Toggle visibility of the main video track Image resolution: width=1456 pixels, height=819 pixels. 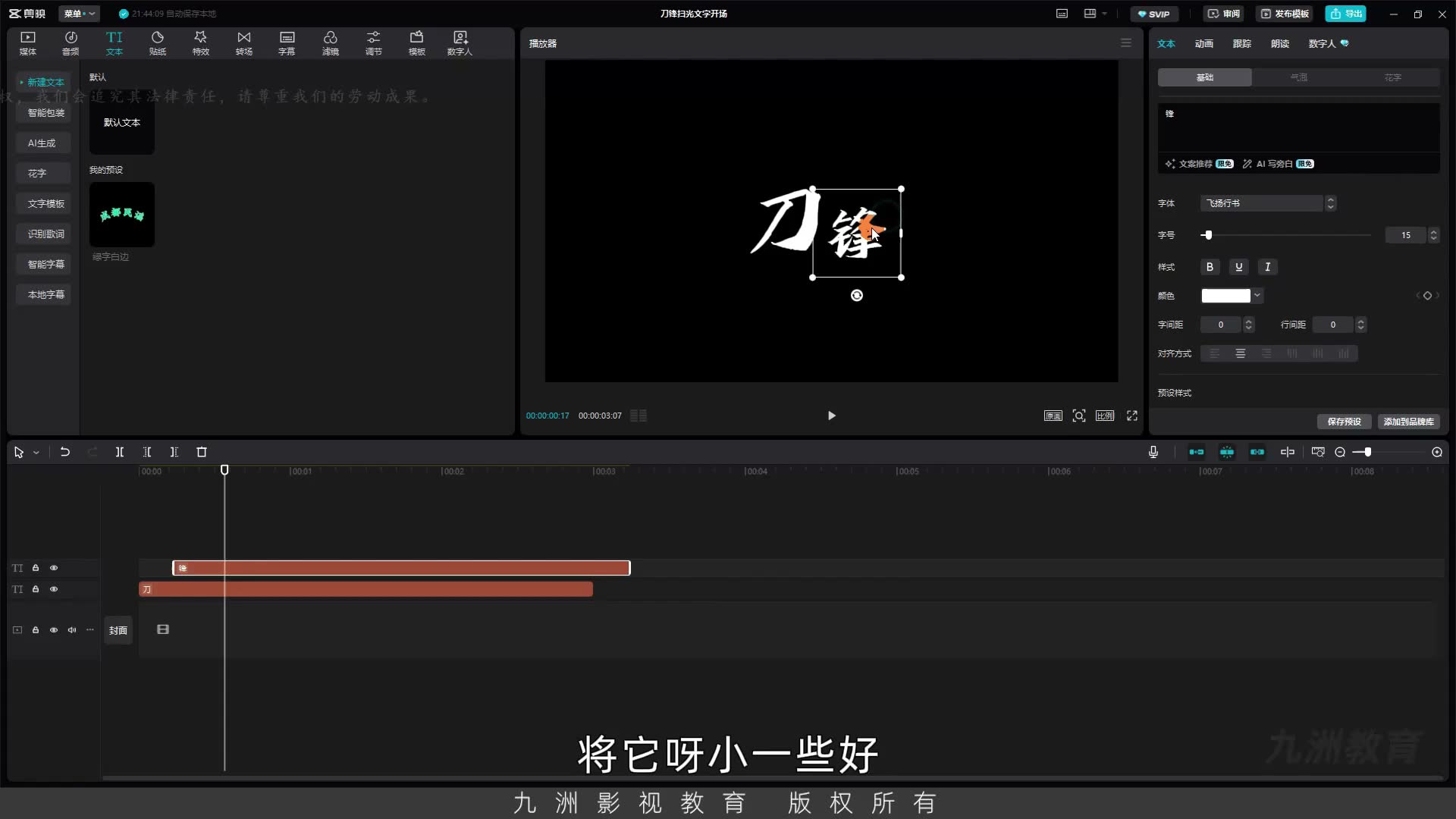tap(54, 630)
